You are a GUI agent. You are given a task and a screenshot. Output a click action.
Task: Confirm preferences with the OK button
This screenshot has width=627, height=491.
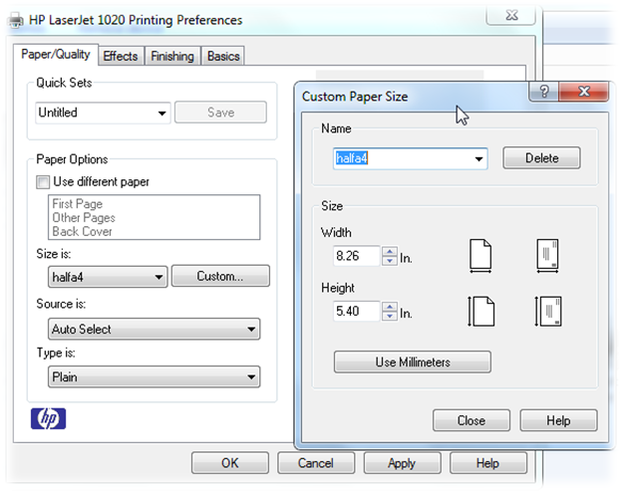pyautogui.click(x=230, y=463)
